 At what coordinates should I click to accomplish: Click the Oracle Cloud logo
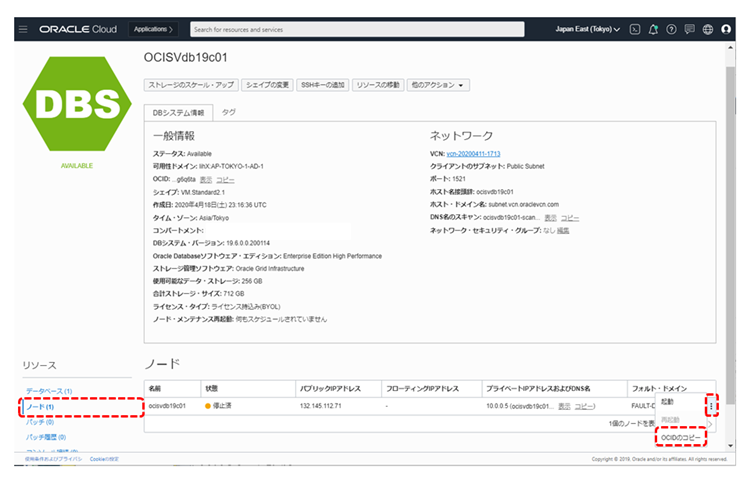pyautogui.click(x=79, y=30)
